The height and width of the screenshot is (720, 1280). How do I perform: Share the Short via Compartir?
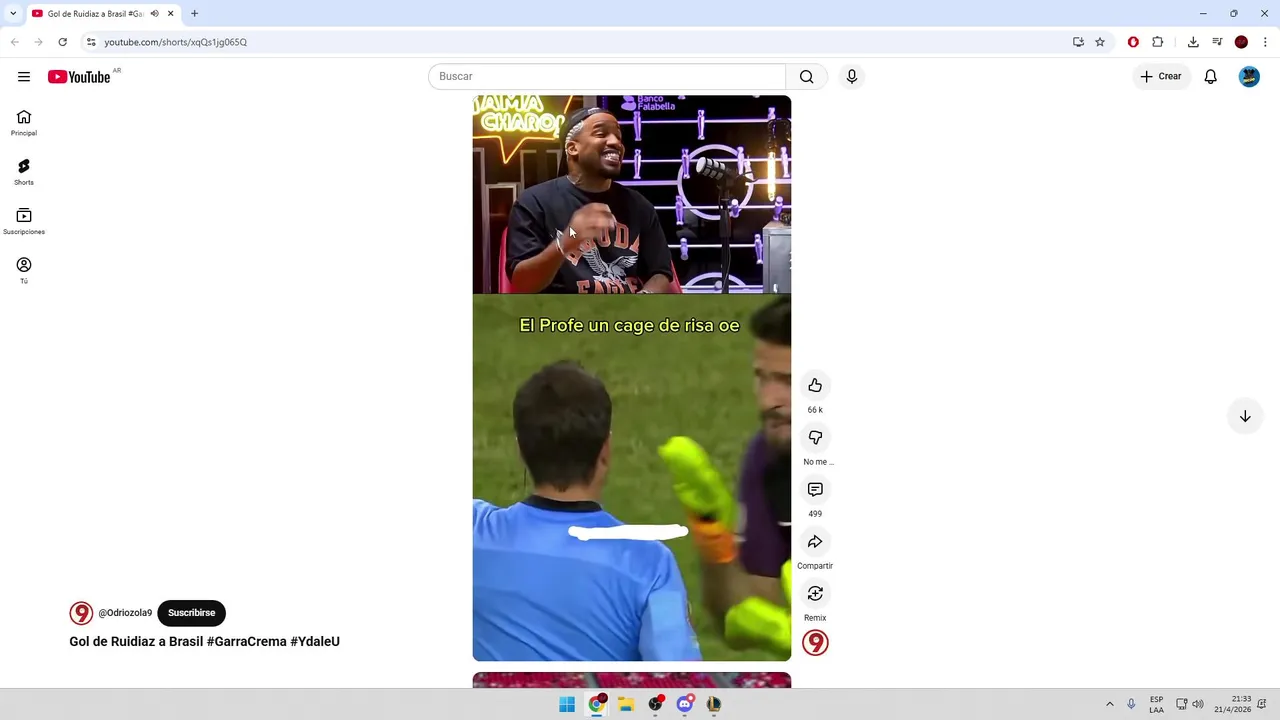pos(815,542)
